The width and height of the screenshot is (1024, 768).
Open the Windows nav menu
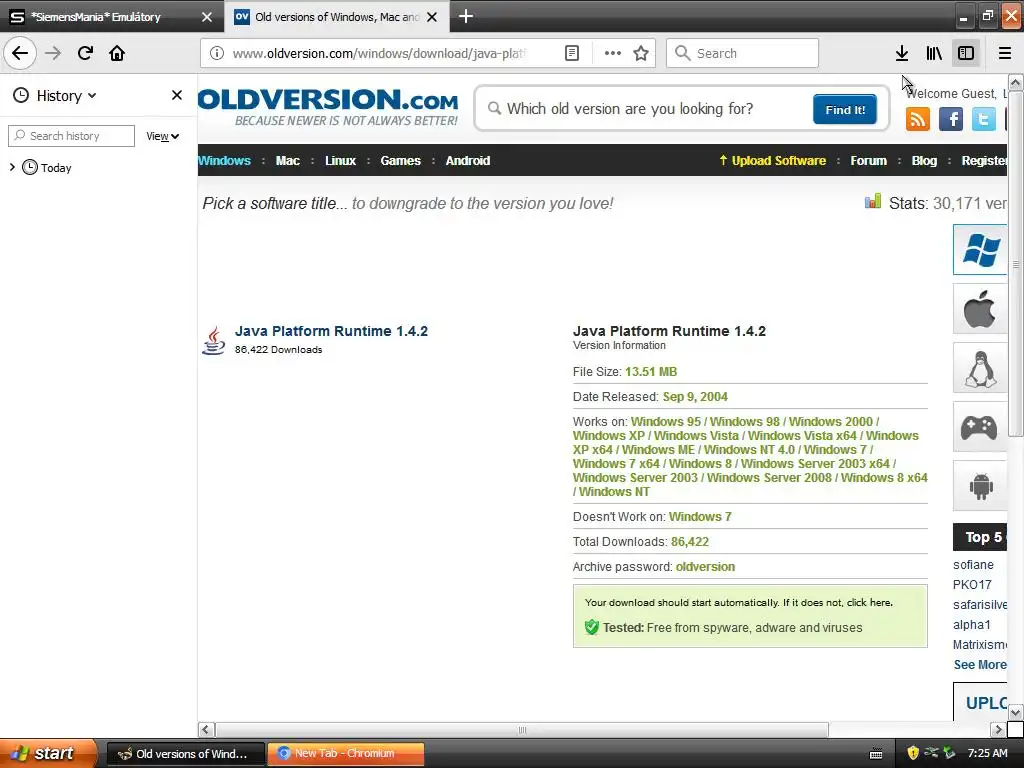(224, 161)
